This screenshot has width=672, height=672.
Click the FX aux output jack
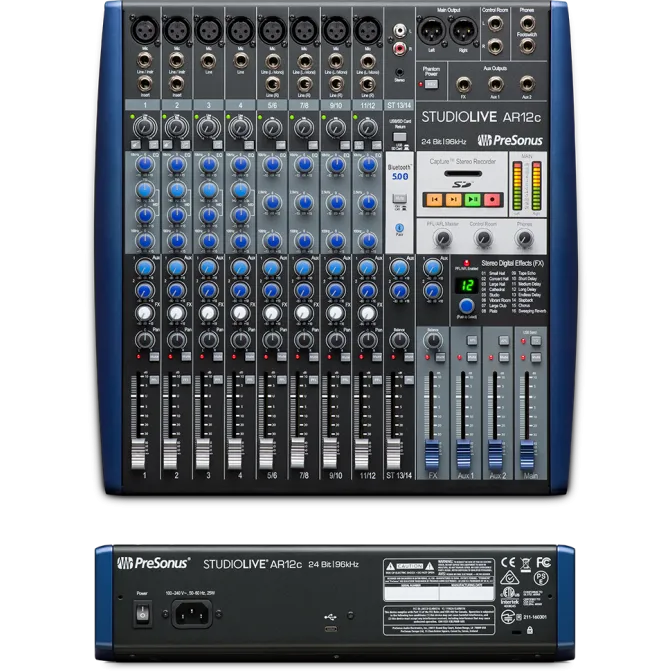click(x=463, y=84)
